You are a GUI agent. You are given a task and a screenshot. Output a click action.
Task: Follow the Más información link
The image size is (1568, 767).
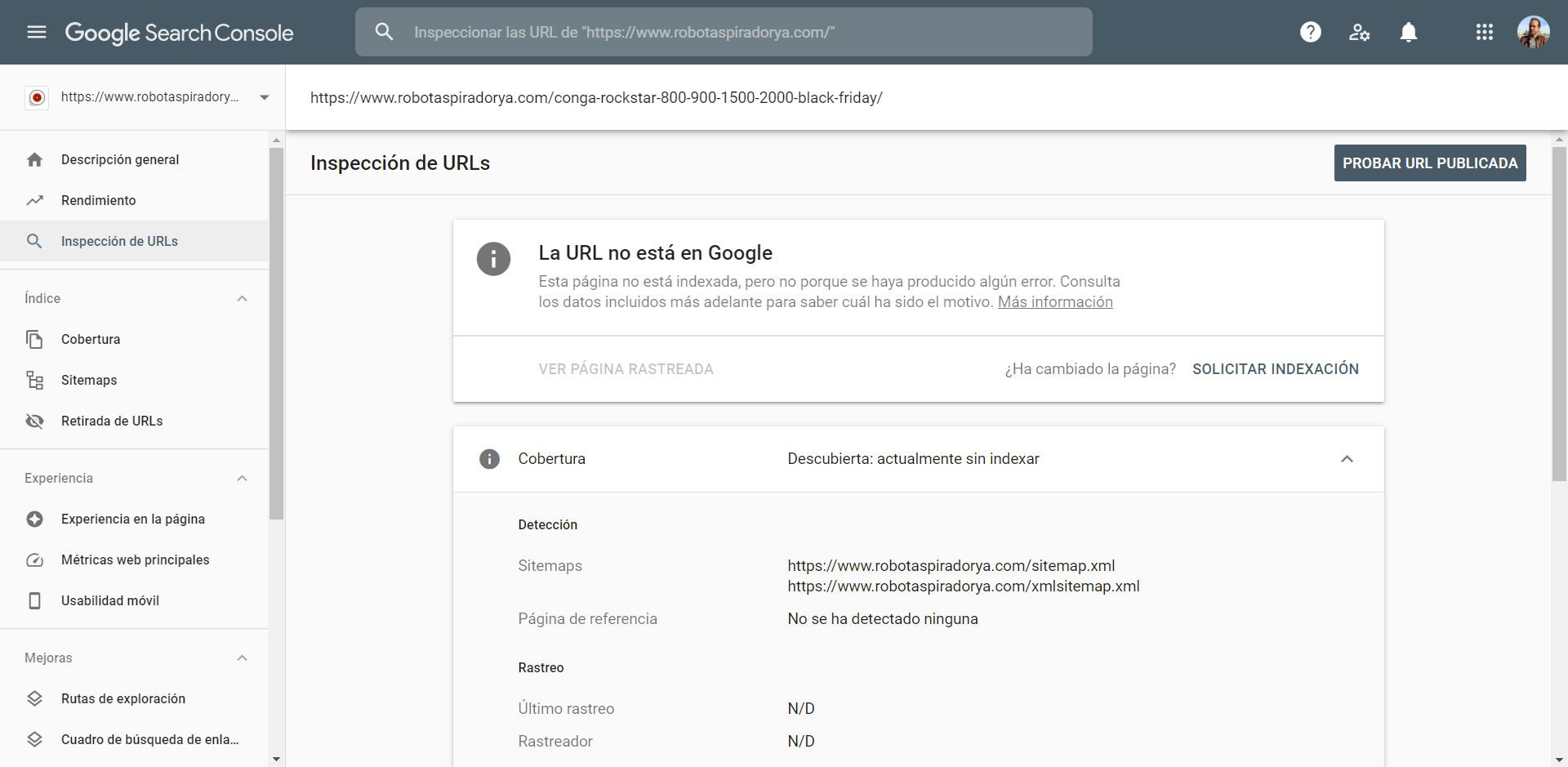point(1055,302)
